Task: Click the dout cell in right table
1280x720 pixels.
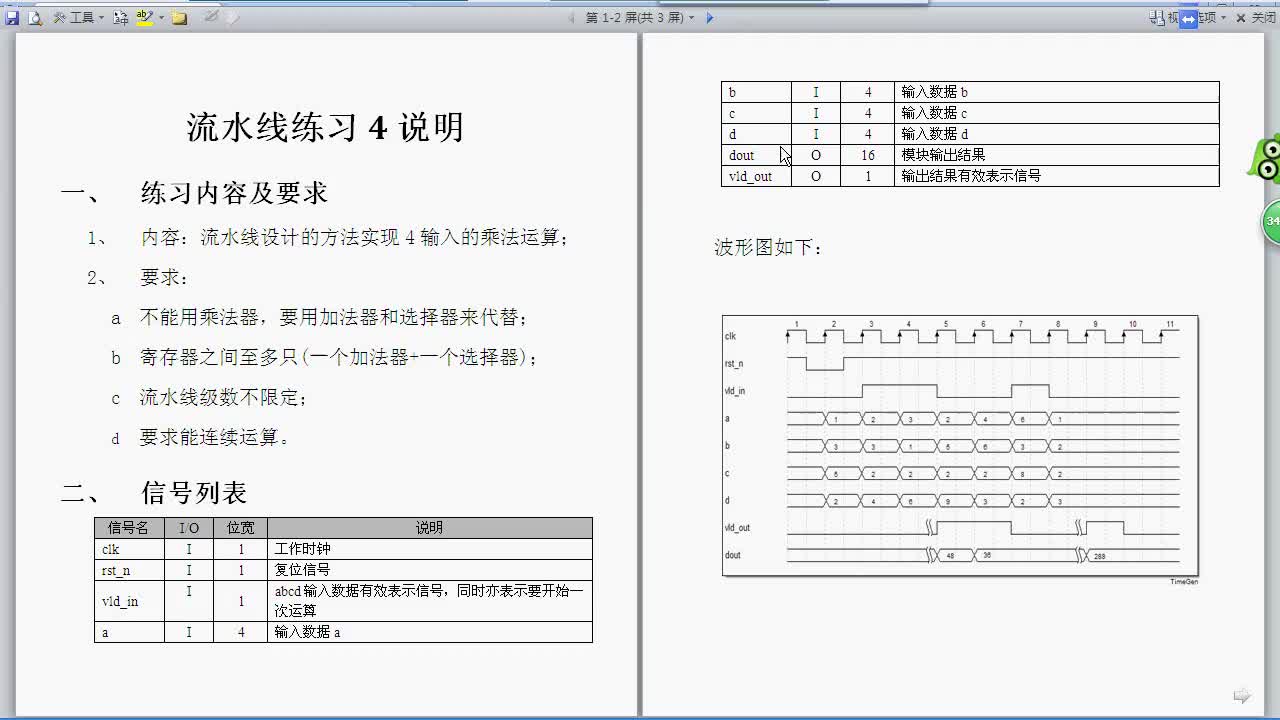Action: (x=757, y=155)
